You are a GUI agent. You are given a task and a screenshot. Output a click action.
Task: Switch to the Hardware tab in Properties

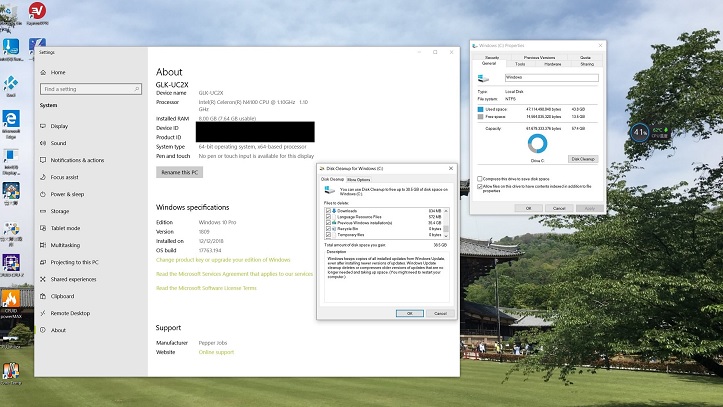coord(552,64)
